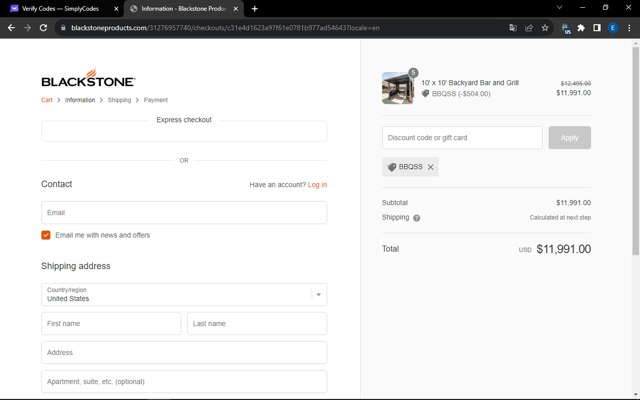Open a new browser tab
The width and height of the screenshot is (640, 400).
pyautogui.click(x=255, y=9)
